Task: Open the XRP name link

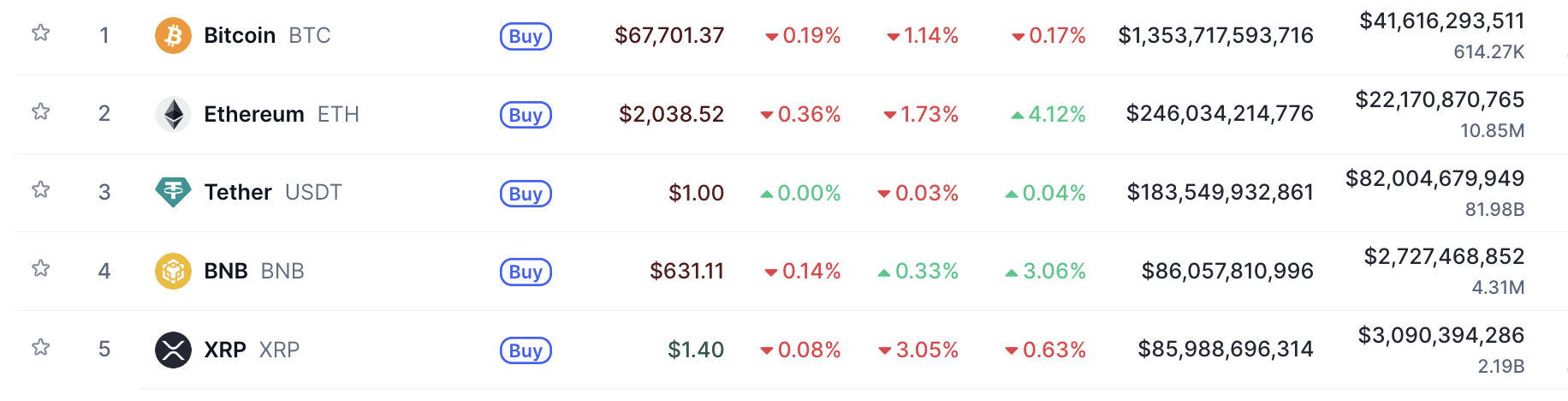Action: click(251, 350)
